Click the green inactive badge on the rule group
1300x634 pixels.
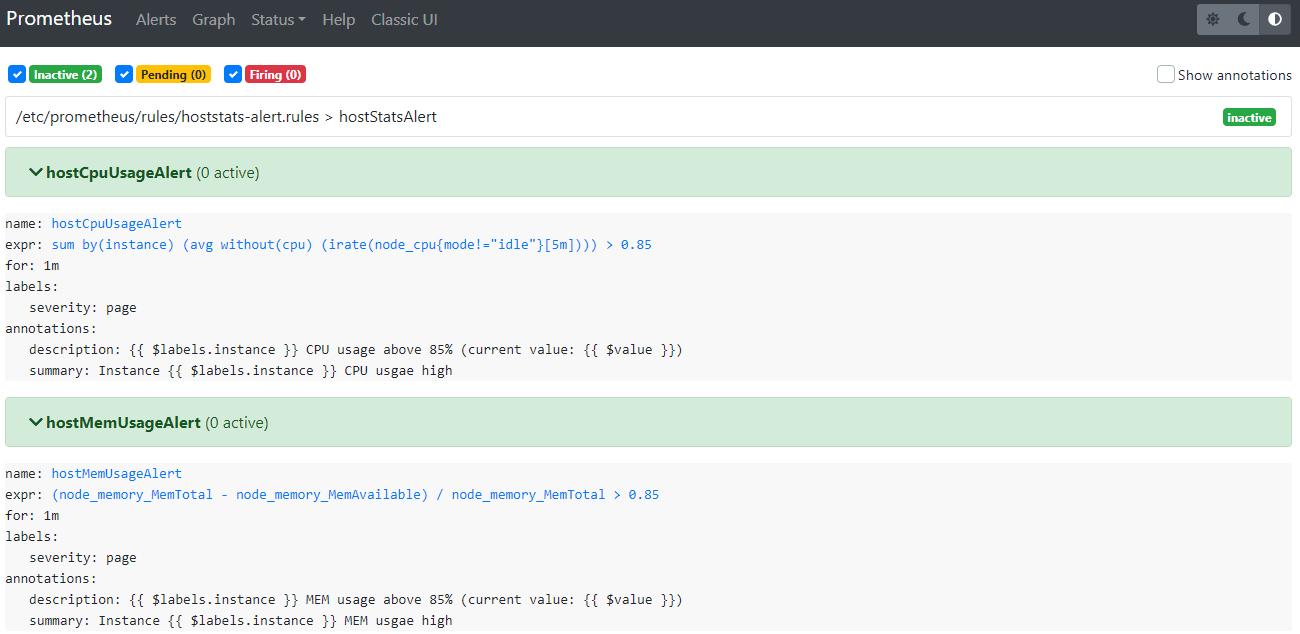[1249, 117]
